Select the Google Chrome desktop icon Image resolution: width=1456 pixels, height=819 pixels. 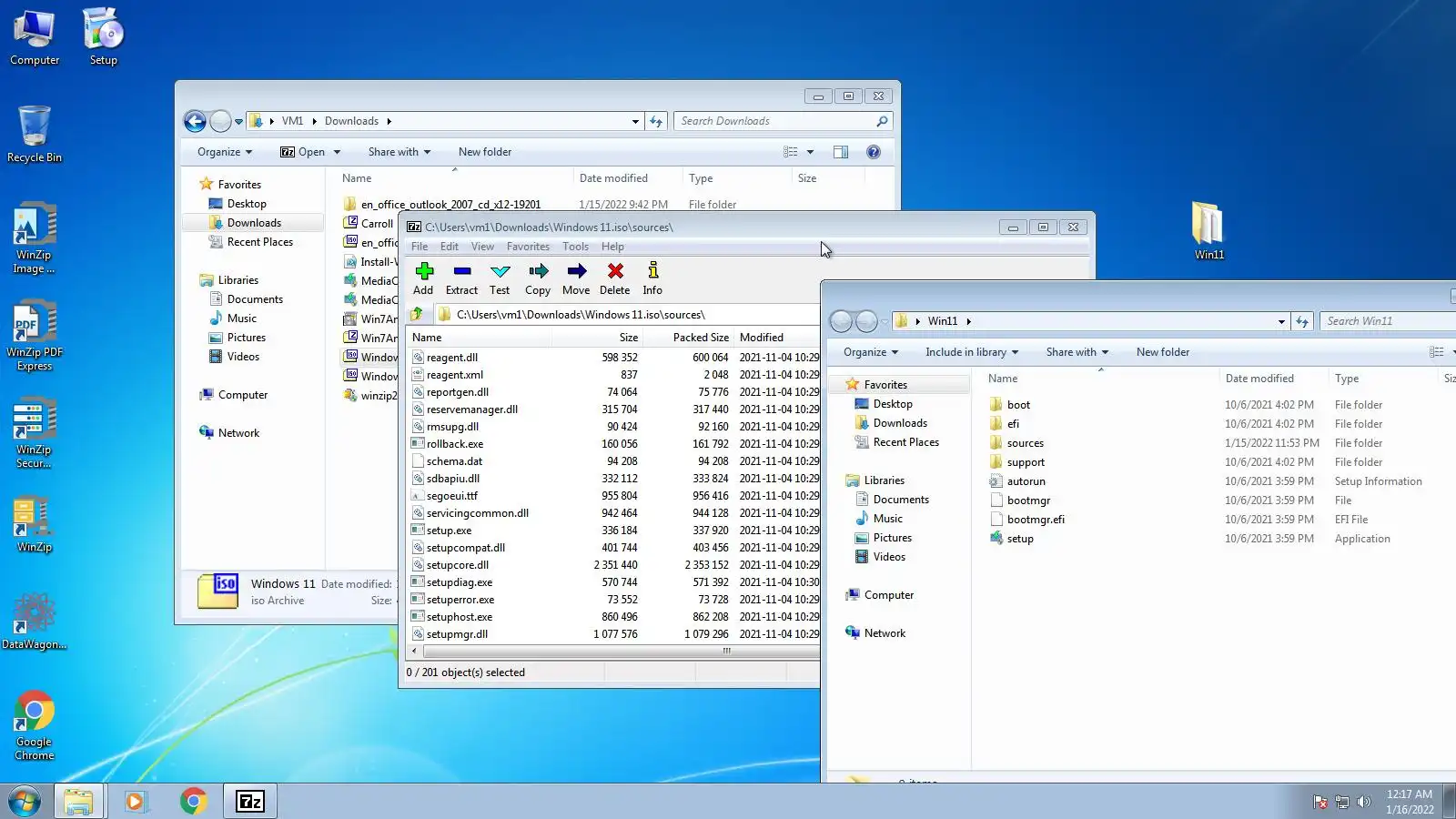click(x=35, y=725)
